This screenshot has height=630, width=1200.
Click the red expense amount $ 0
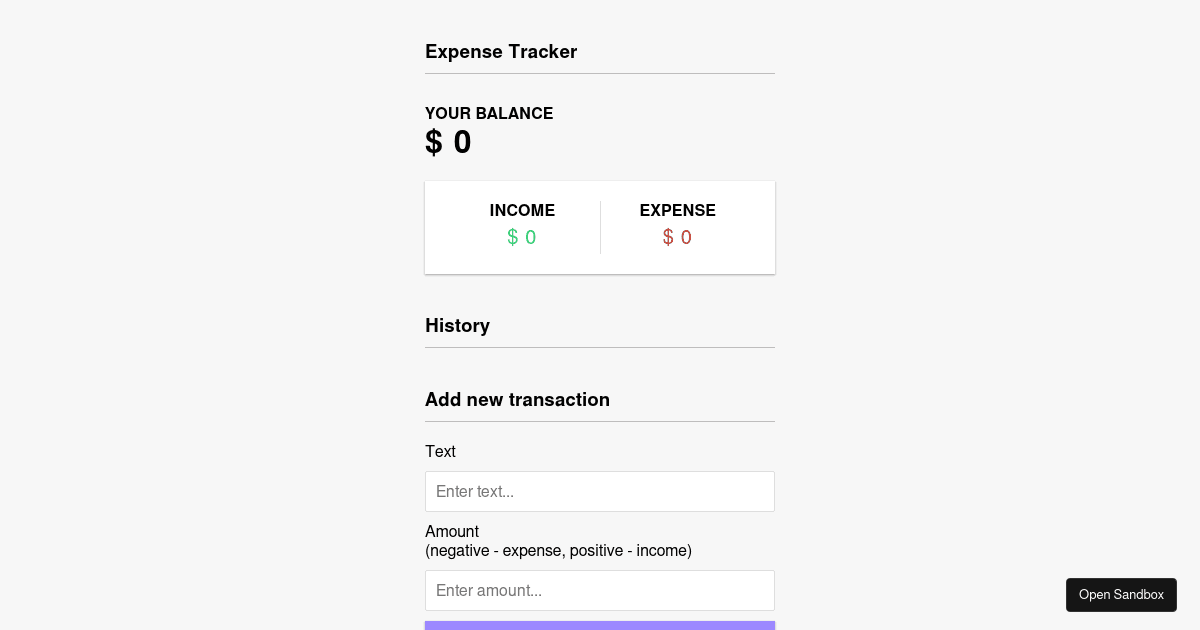pos(678,238)
